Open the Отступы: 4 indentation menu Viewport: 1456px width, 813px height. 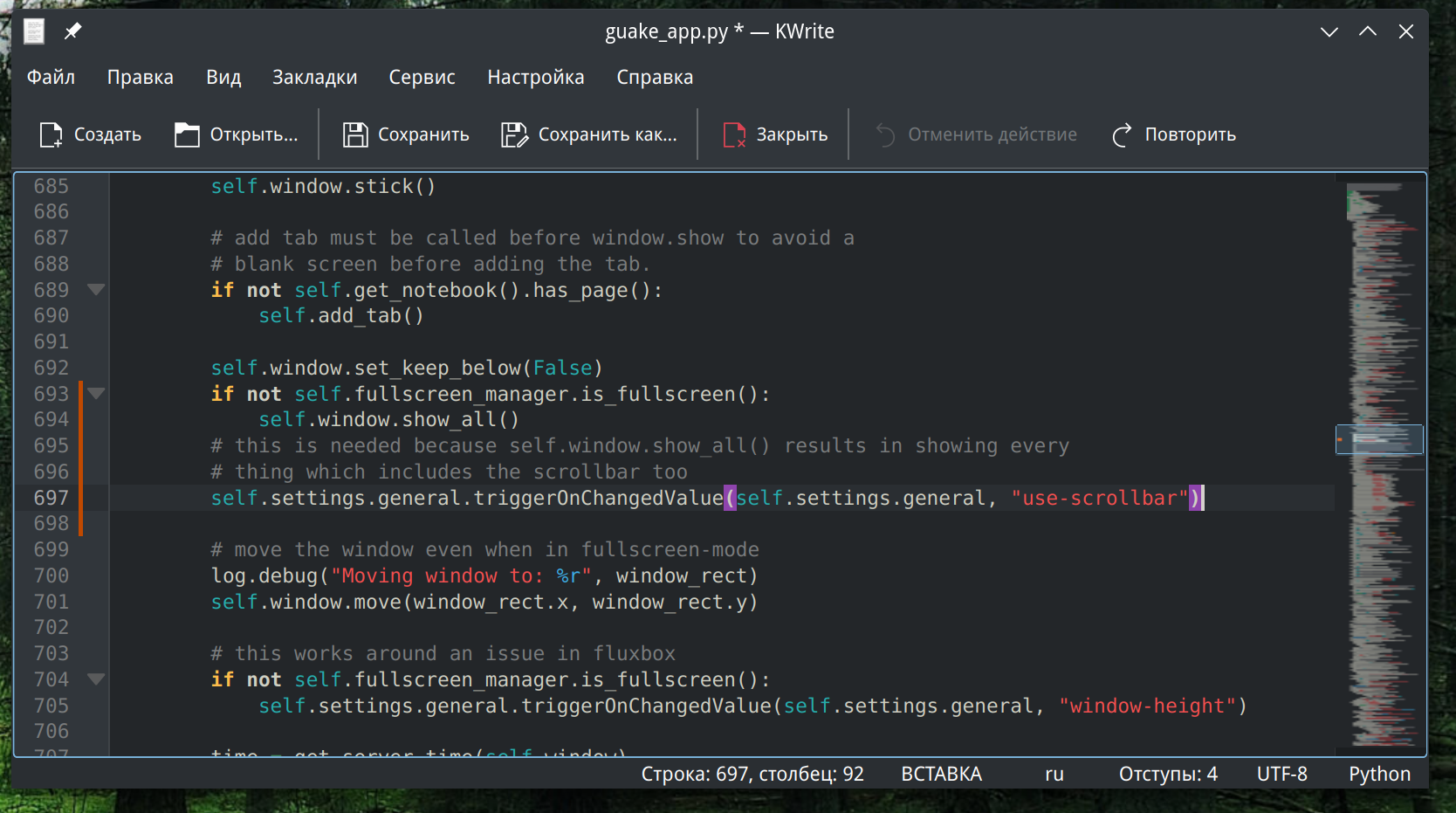tap(1168, 774)
